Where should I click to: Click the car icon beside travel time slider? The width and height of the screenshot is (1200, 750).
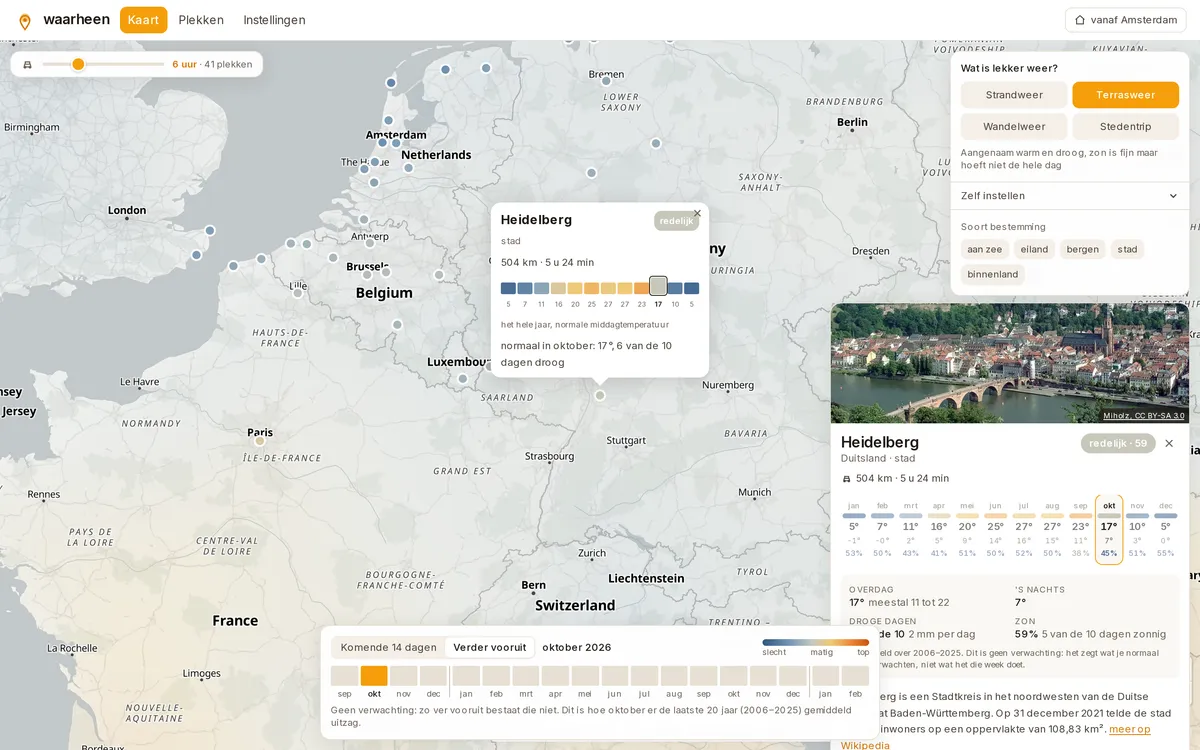(x=27, y=64)
